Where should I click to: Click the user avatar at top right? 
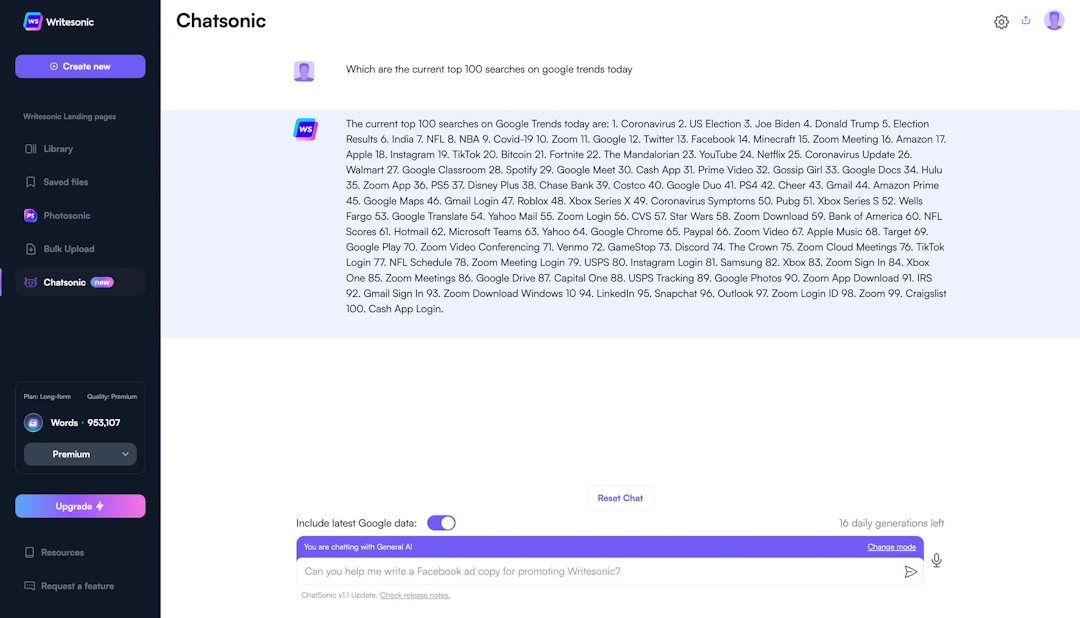click(1054, 19)
